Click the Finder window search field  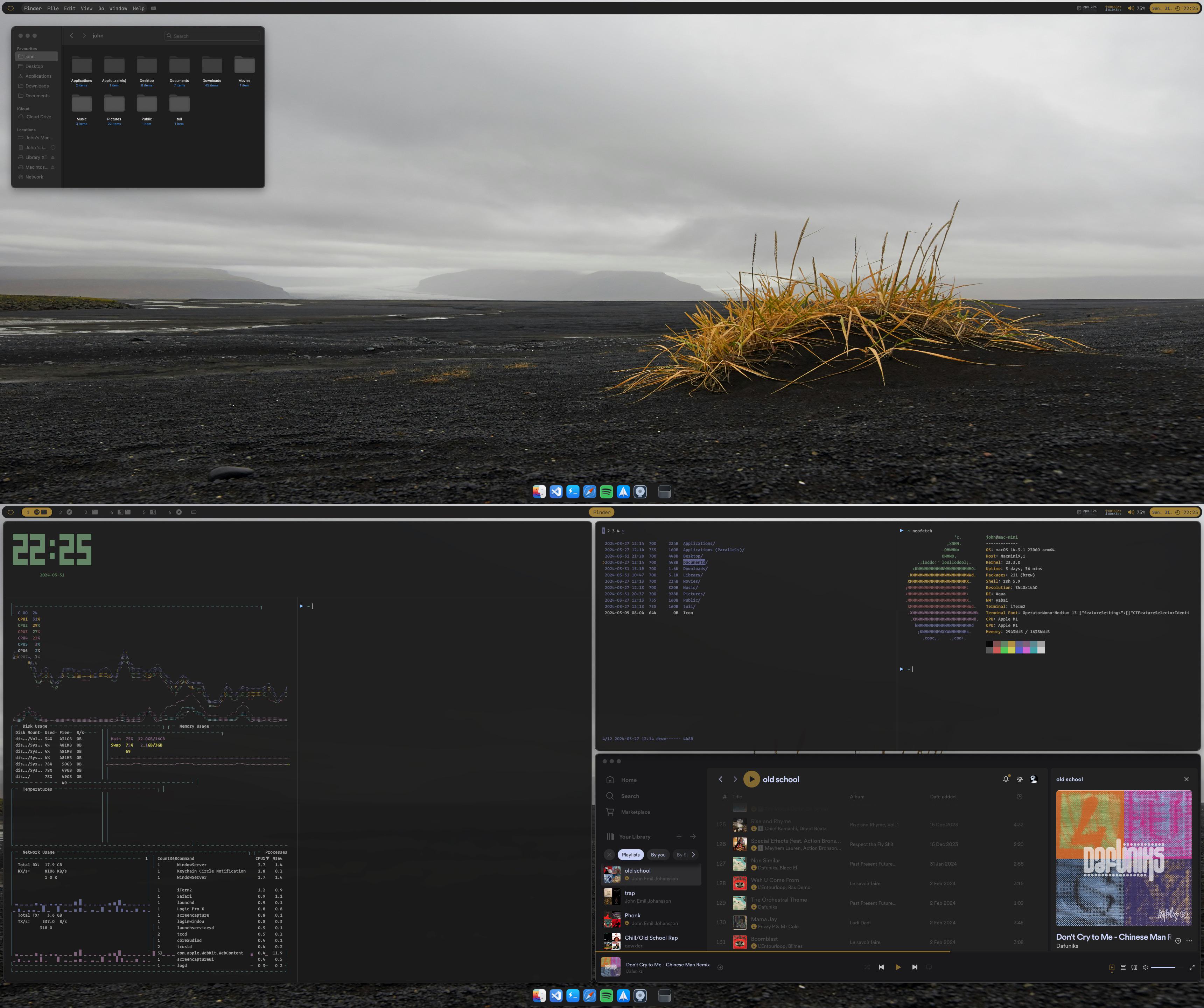212,36
